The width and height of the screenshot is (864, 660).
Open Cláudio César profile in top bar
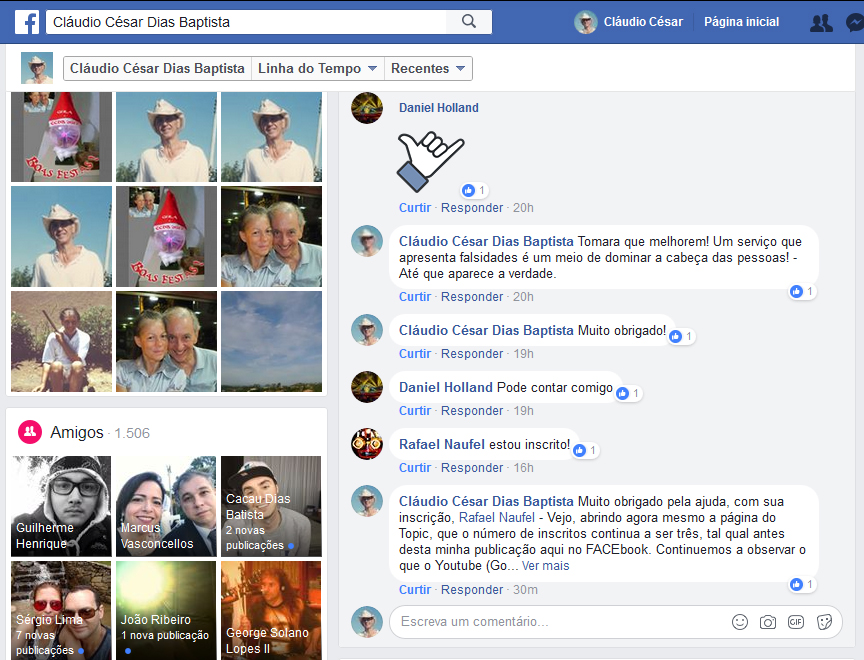tap(629, 22)
